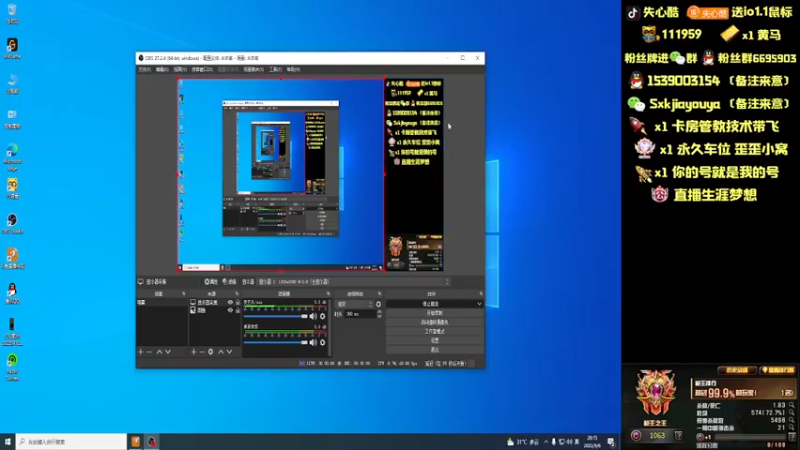Lock the display capture source
The width and height of the screenshot is (800, 450).
[x=237, y=302]
